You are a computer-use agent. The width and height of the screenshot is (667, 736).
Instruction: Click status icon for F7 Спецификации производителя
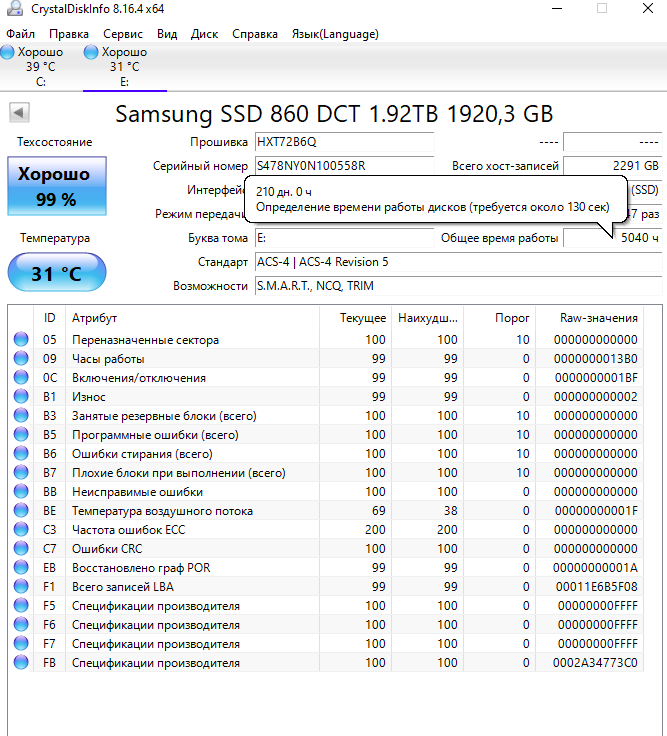[21, 643]
